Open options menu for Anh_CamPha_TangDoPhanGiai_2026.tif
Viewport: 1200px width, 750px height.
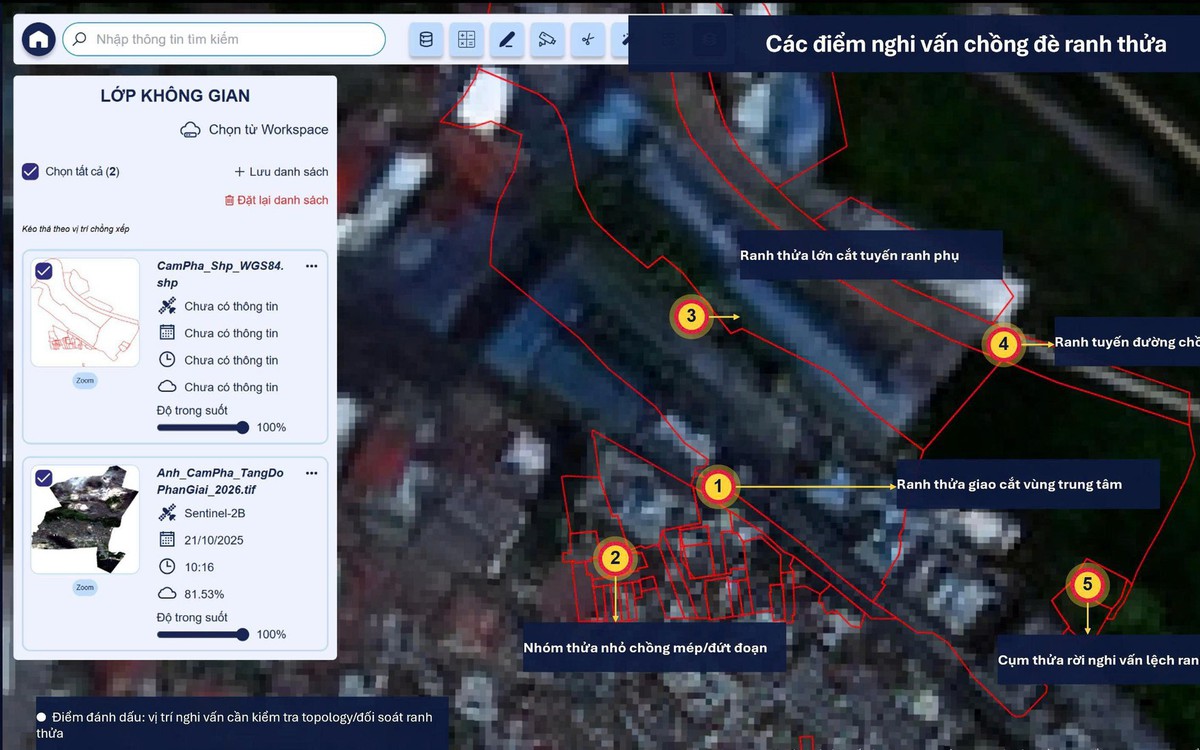[311, 473]
